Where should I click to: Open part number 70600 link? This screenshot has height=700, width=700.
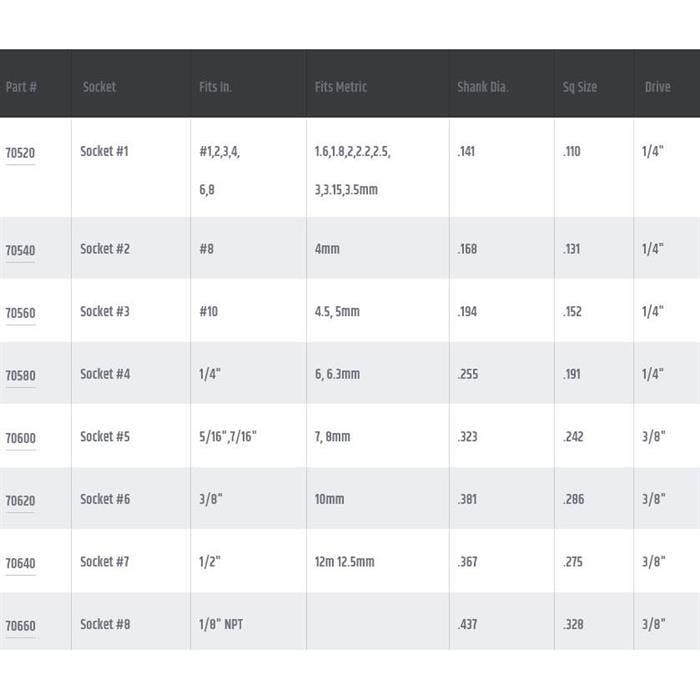coord(20,439)
